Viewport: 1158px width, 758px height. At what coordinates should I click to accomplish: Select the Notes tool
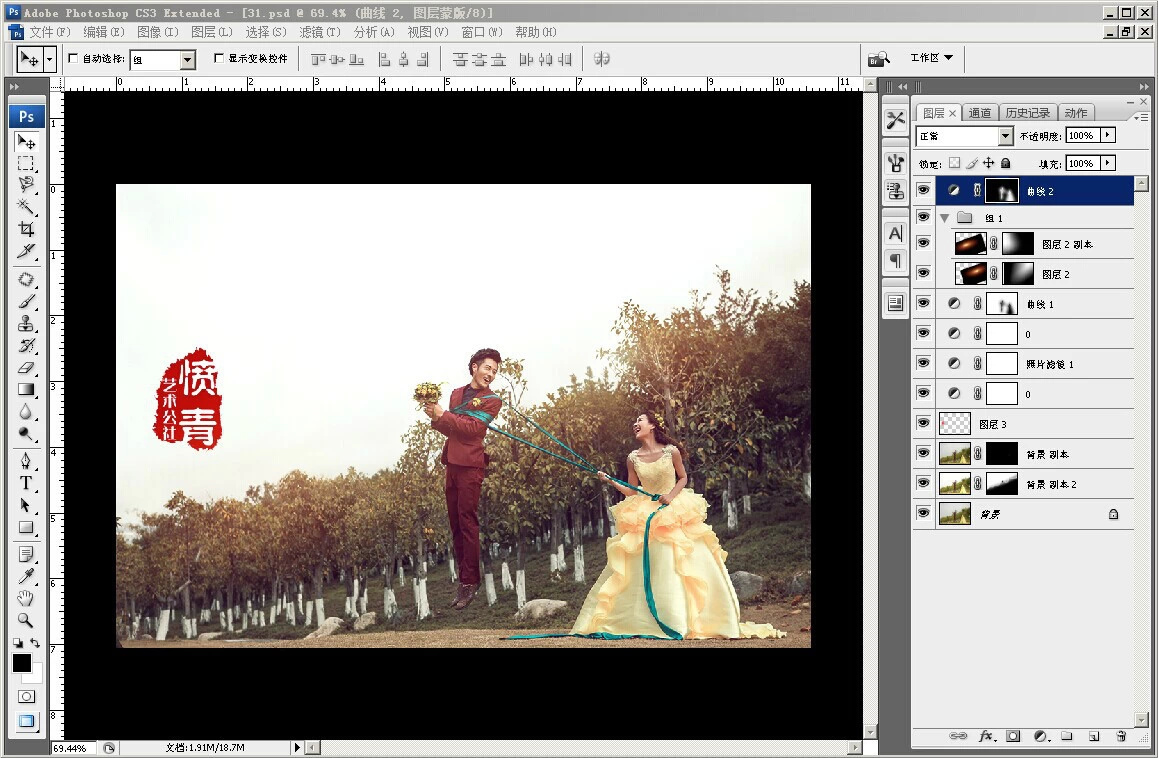point(26,554)
